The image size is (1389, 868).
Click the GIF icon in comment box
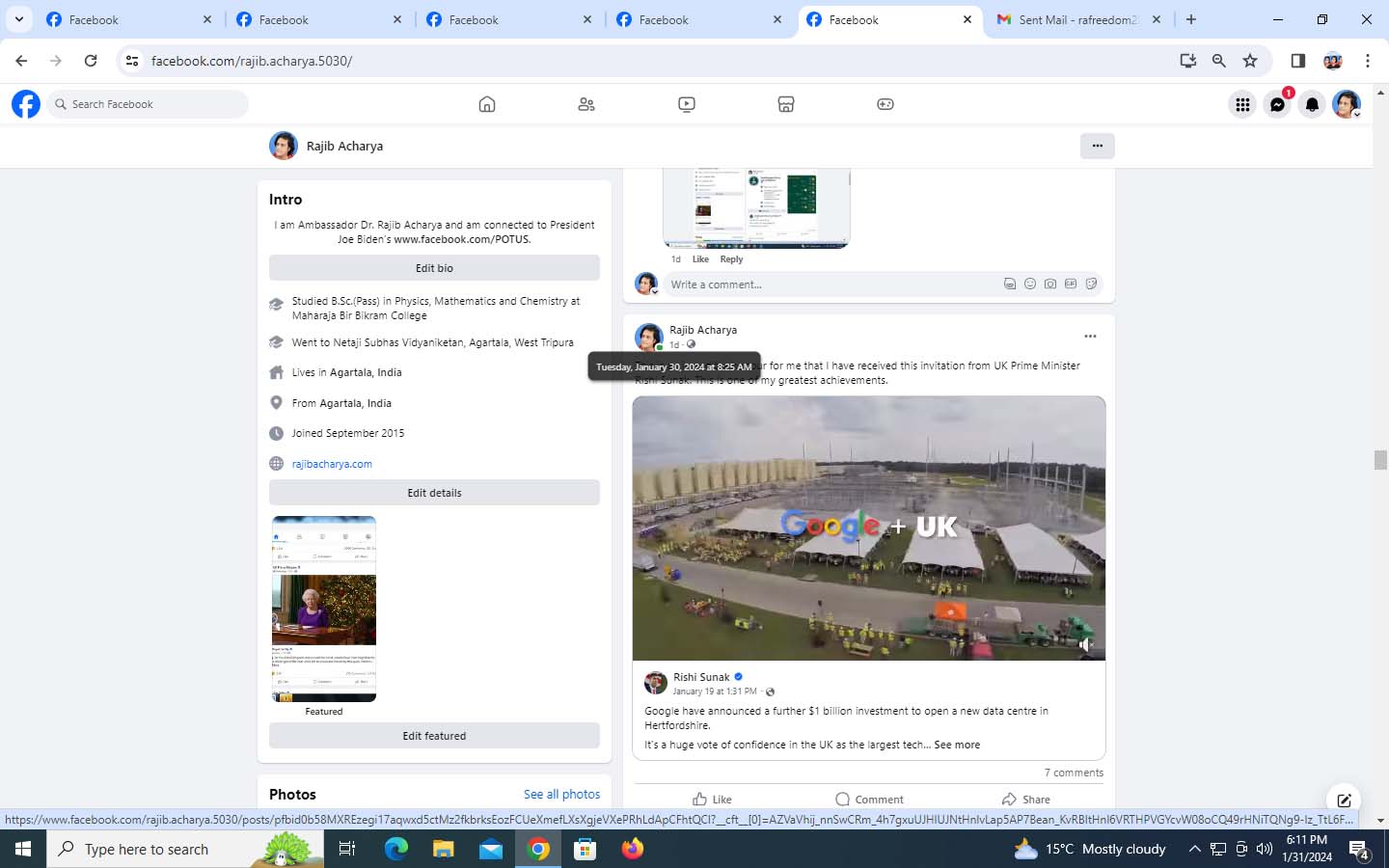coord(1071,285)
